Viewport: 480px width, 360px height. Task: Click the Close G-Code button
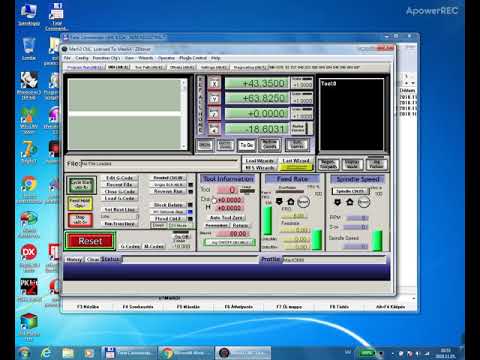(119, 192)
